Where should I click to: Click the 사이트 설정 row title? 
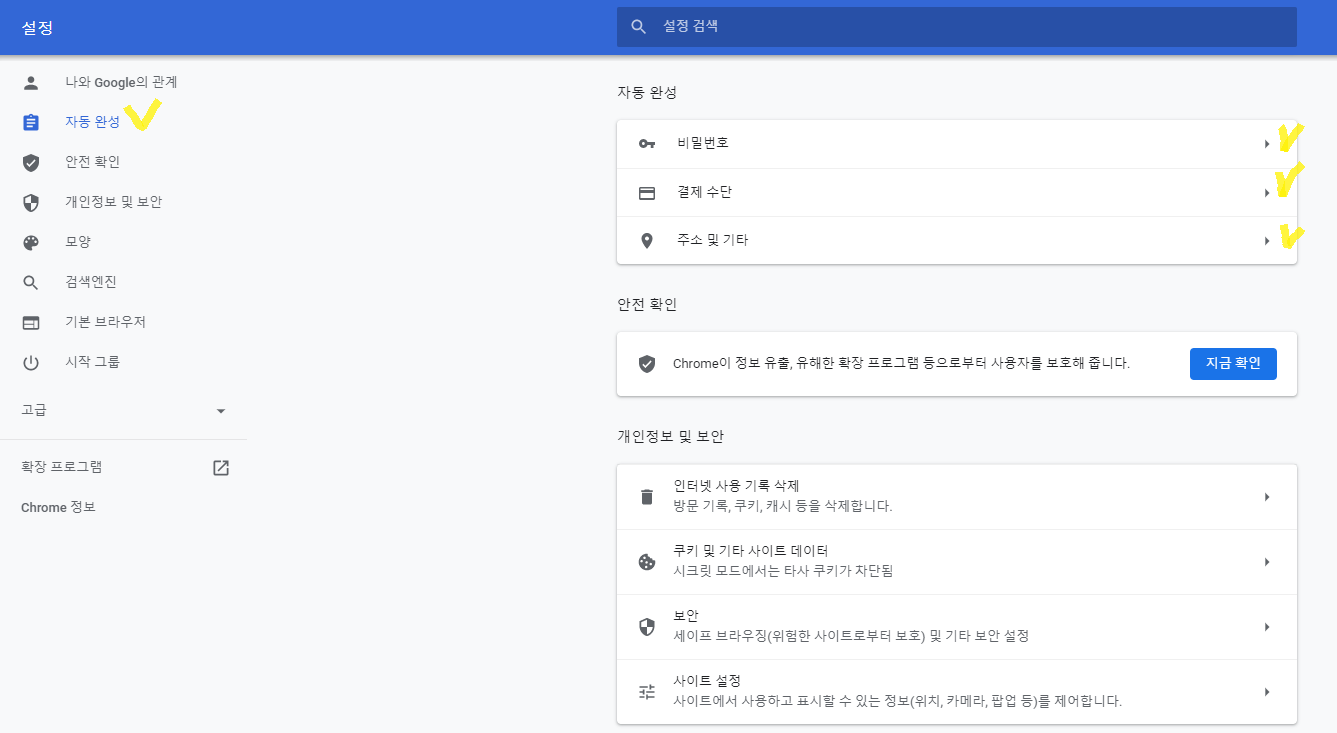pos(707,681)
